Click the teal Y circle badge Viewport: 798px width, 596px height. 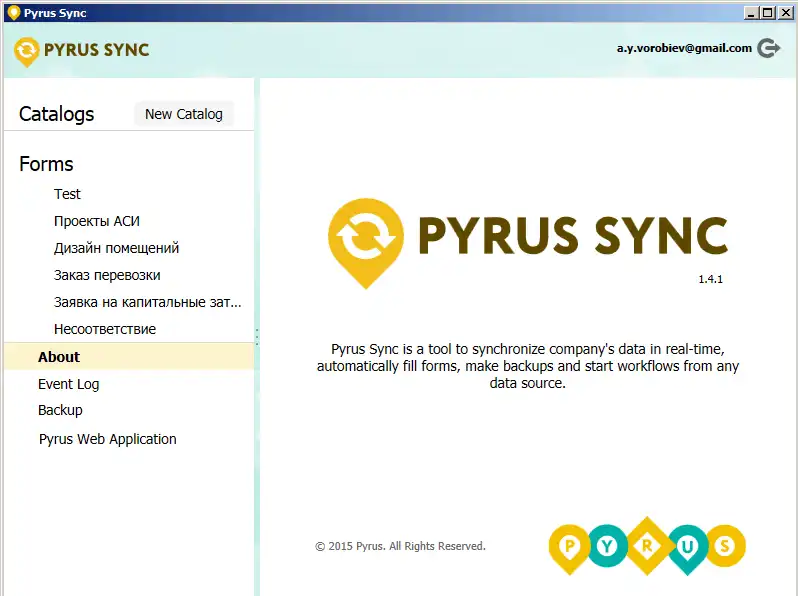[607, 546]
